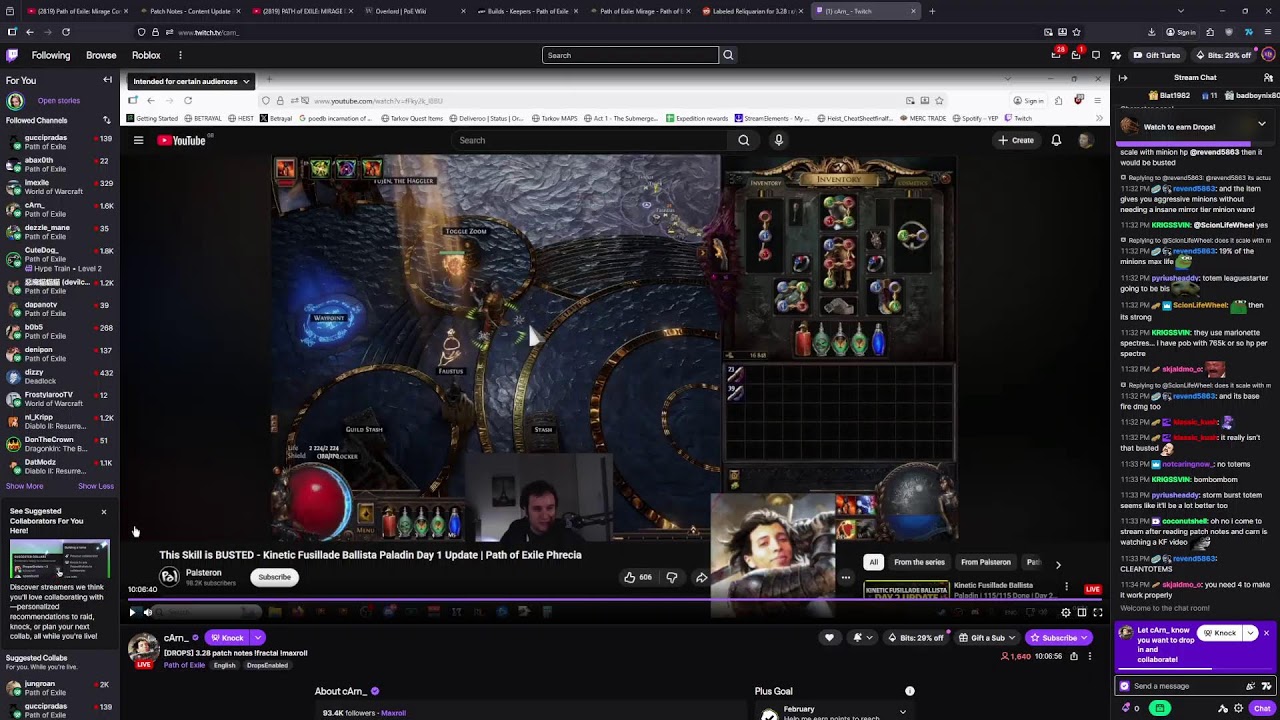The height and width of the screenshot is (720, 1280).
Task: Open the Twitch top nav three-dot menu
Action: click(180, 55)
